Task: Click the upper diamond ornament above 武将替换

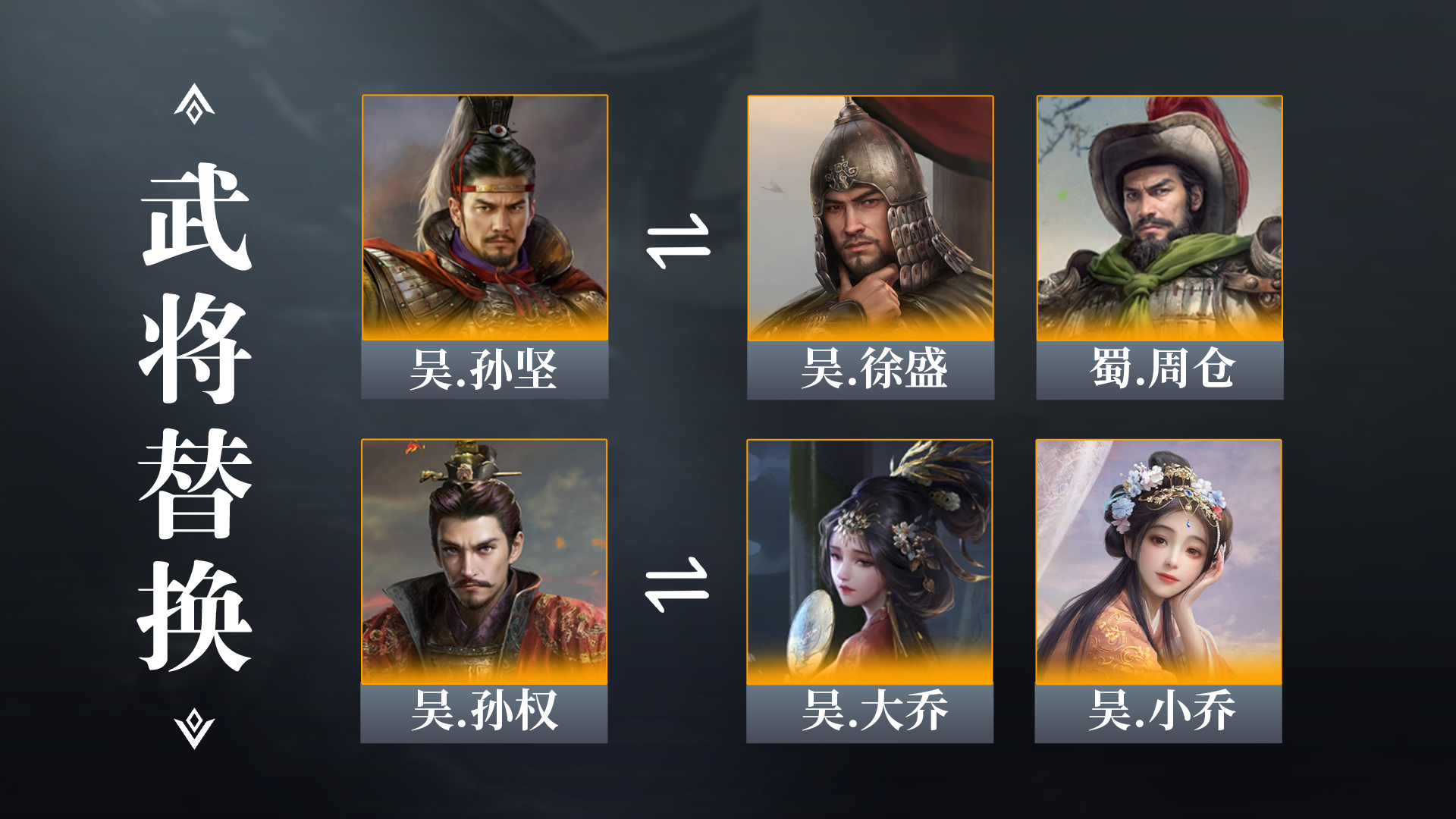Action: (194, 104)
